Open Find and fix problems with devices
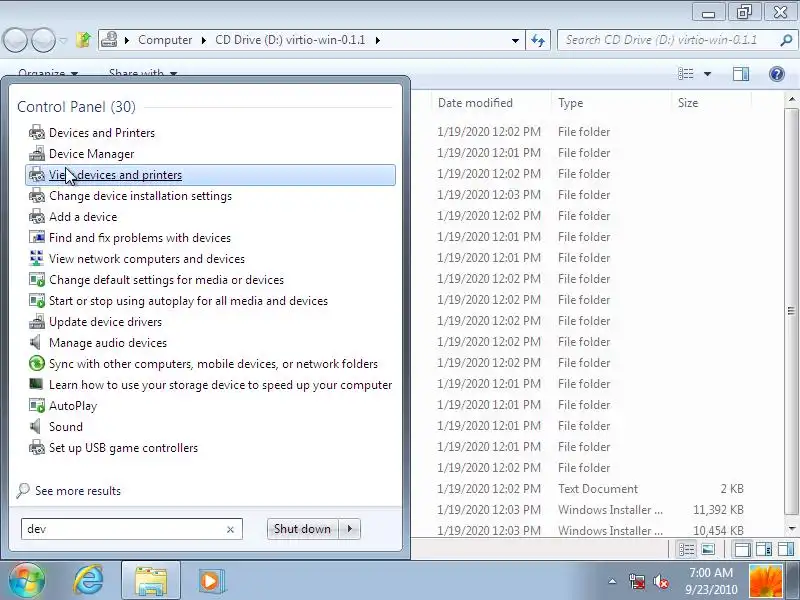This screenshot has height=600, width=800. (x=140, y=238)
